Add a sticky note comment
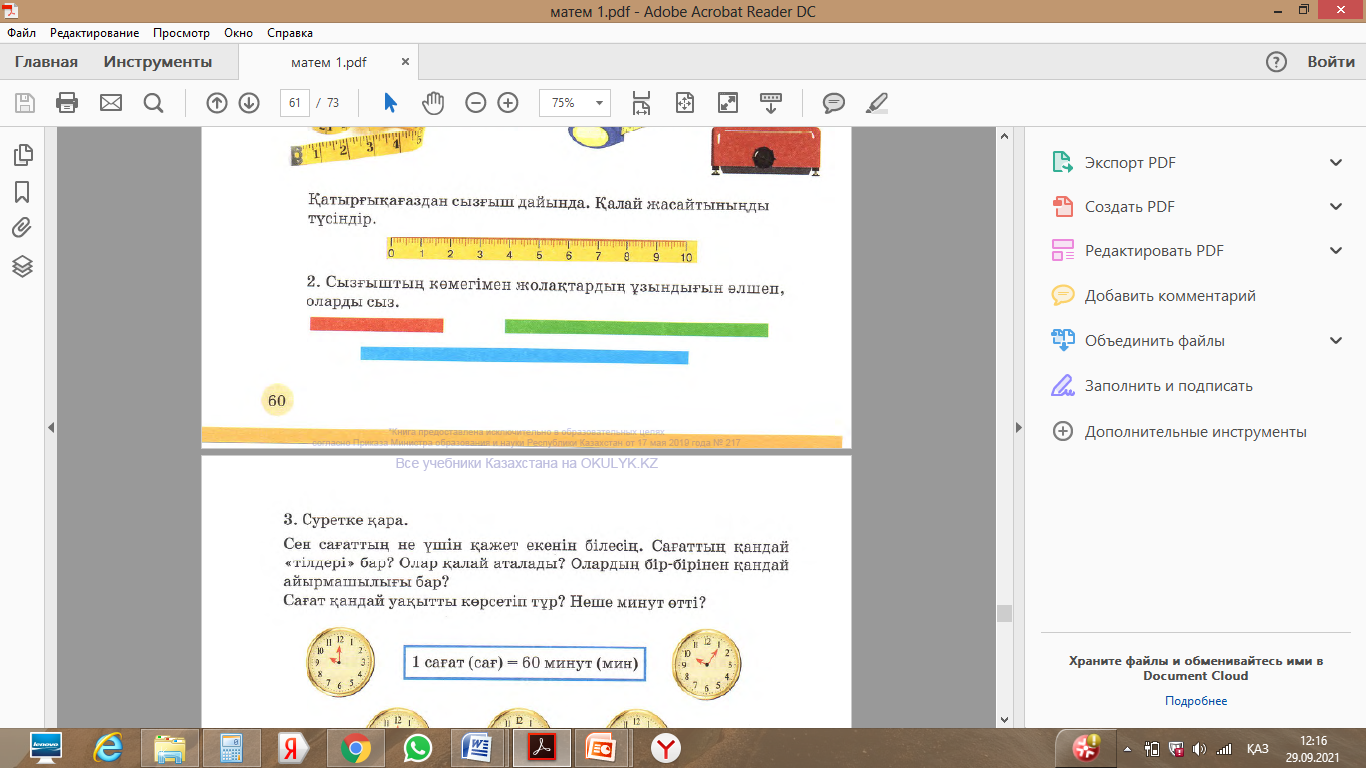The image size is (1366, 768). point(834,103)
